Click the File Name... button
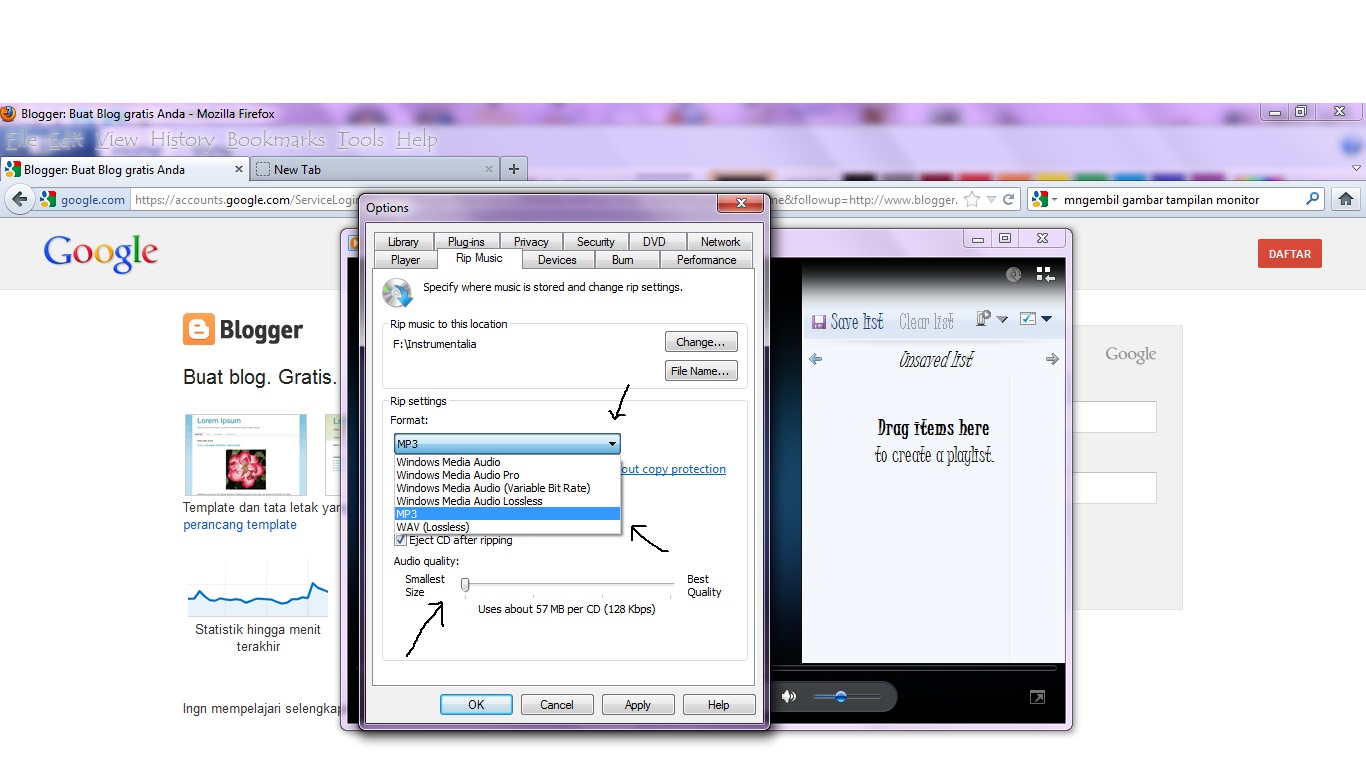Screen dimensions: 1366x768 click(701, 371)
